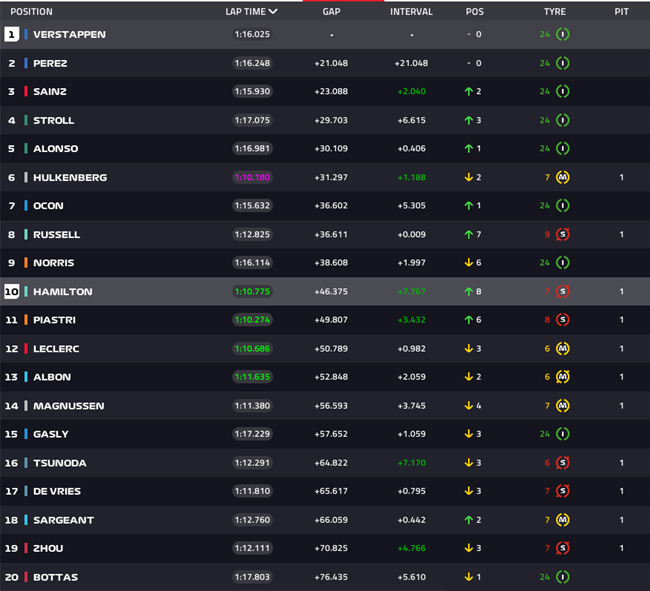
Task: Click Hulkenberg's yellow position-lost arrow
Action: click(468, 177)
